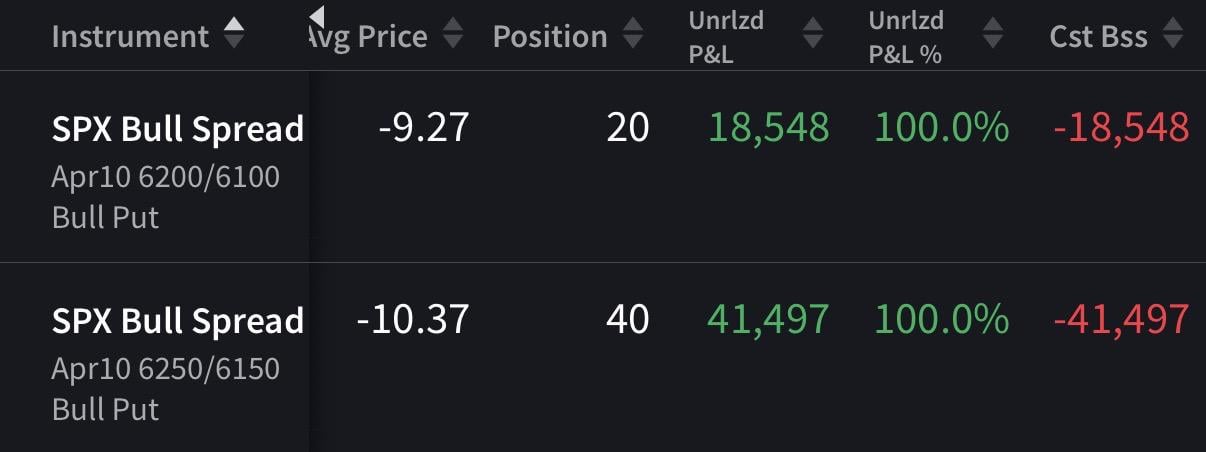1206x452 pixels.
Task: Toggle sort arrows next to Avg Price
Action: 453,36
